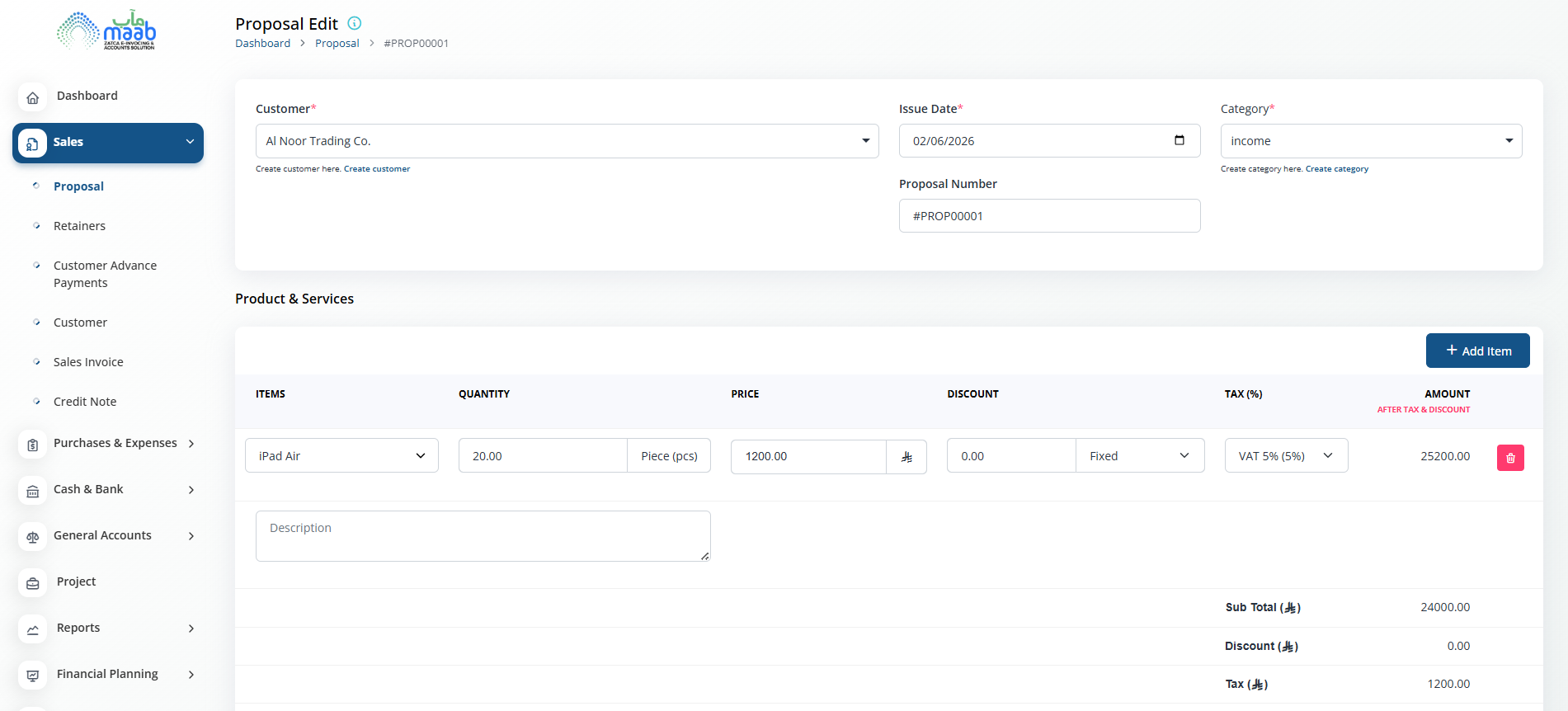Click the Purchases & Expenses icon
The height and width of the screenshot is (711, 1568).
coord(33,445)
